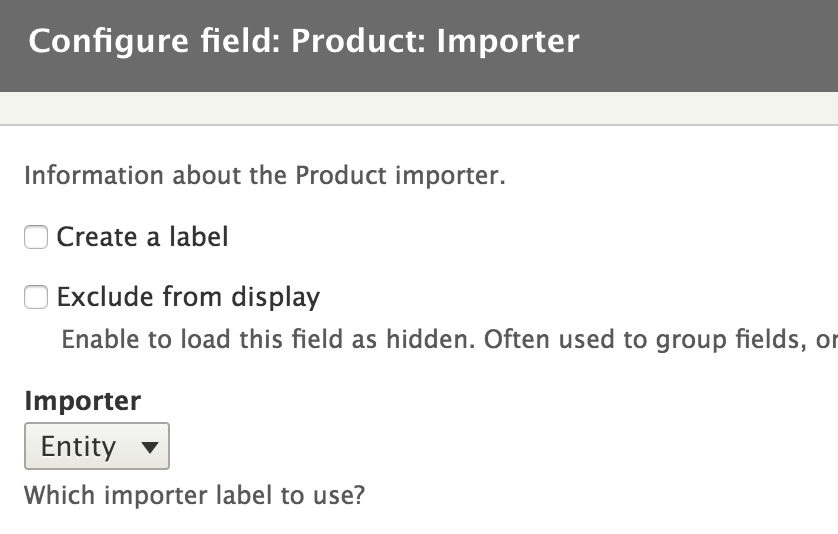Enable the Create a label checkbox
Image resolution: width=838 pixels, height=534 pixels.
click(x=36, y=238)
